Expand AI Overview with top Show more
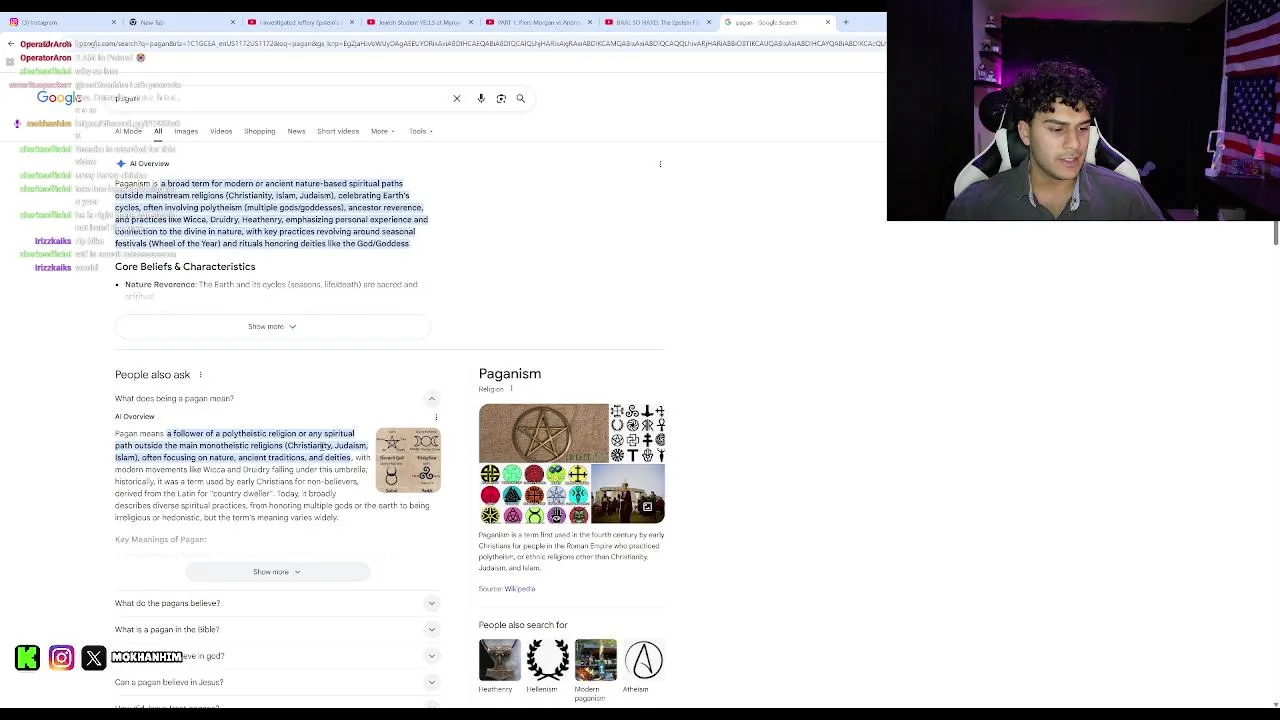The height and width of the screenshot is (720, 1280). 272,327
